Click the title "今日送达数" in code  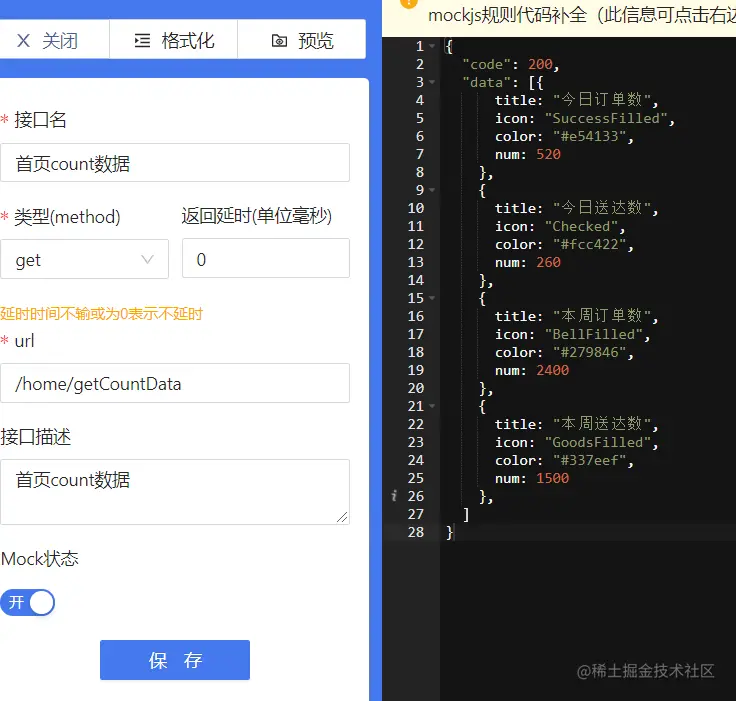[602, 208]
